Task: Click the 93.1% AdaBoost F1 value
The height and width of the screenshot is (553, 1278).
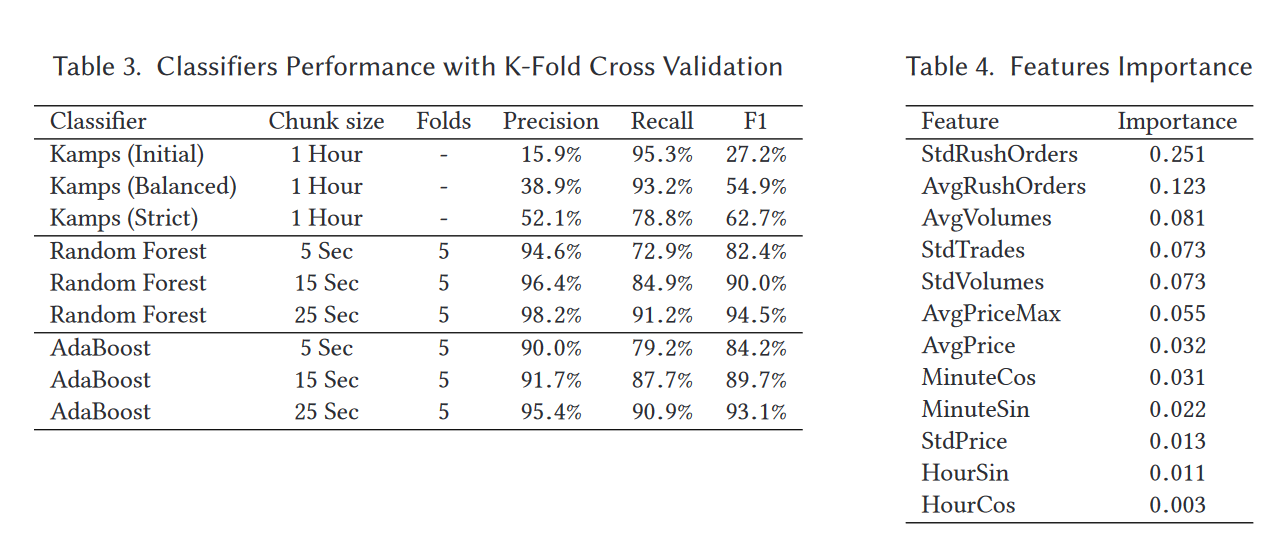Action: click(756, 412)
